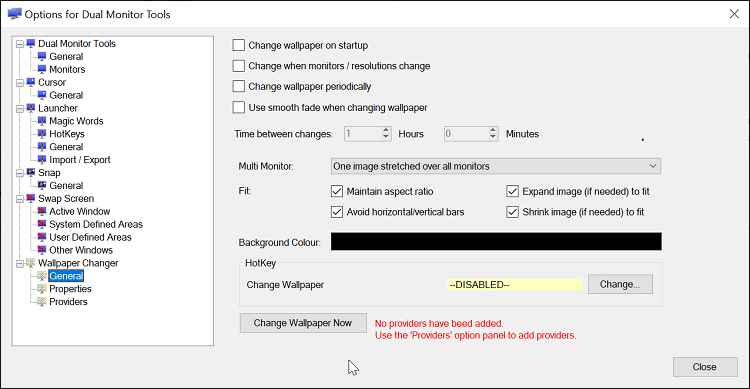Increase Minutes with up arrow
Screen dimensions: 750x389
pyautogui.click(x=493, y=130)
